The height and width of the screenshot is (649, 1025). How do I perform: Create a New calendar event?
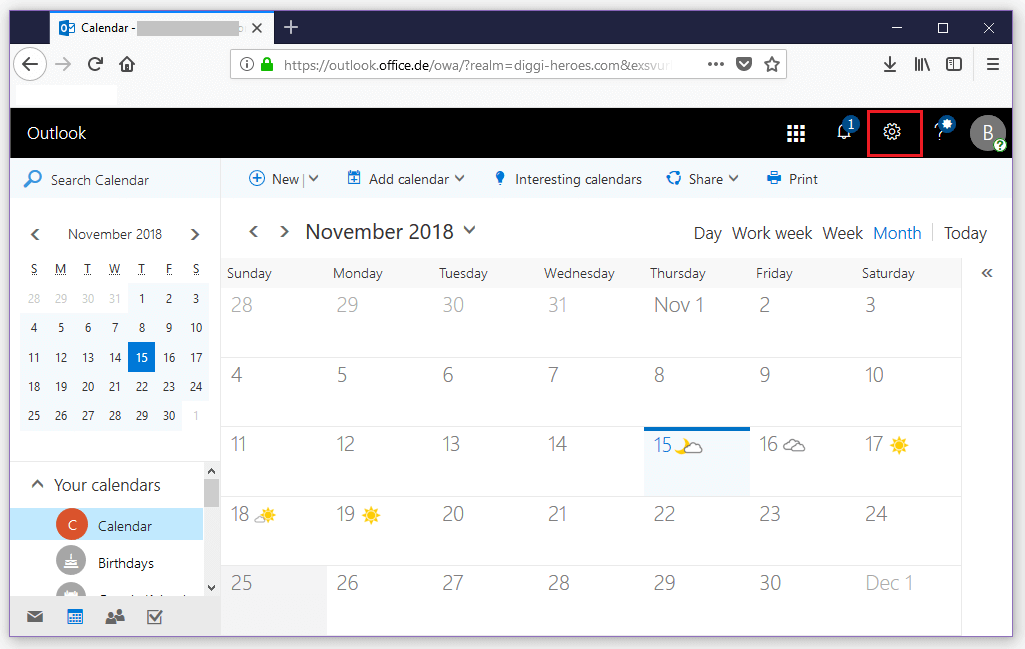point(274,178)
